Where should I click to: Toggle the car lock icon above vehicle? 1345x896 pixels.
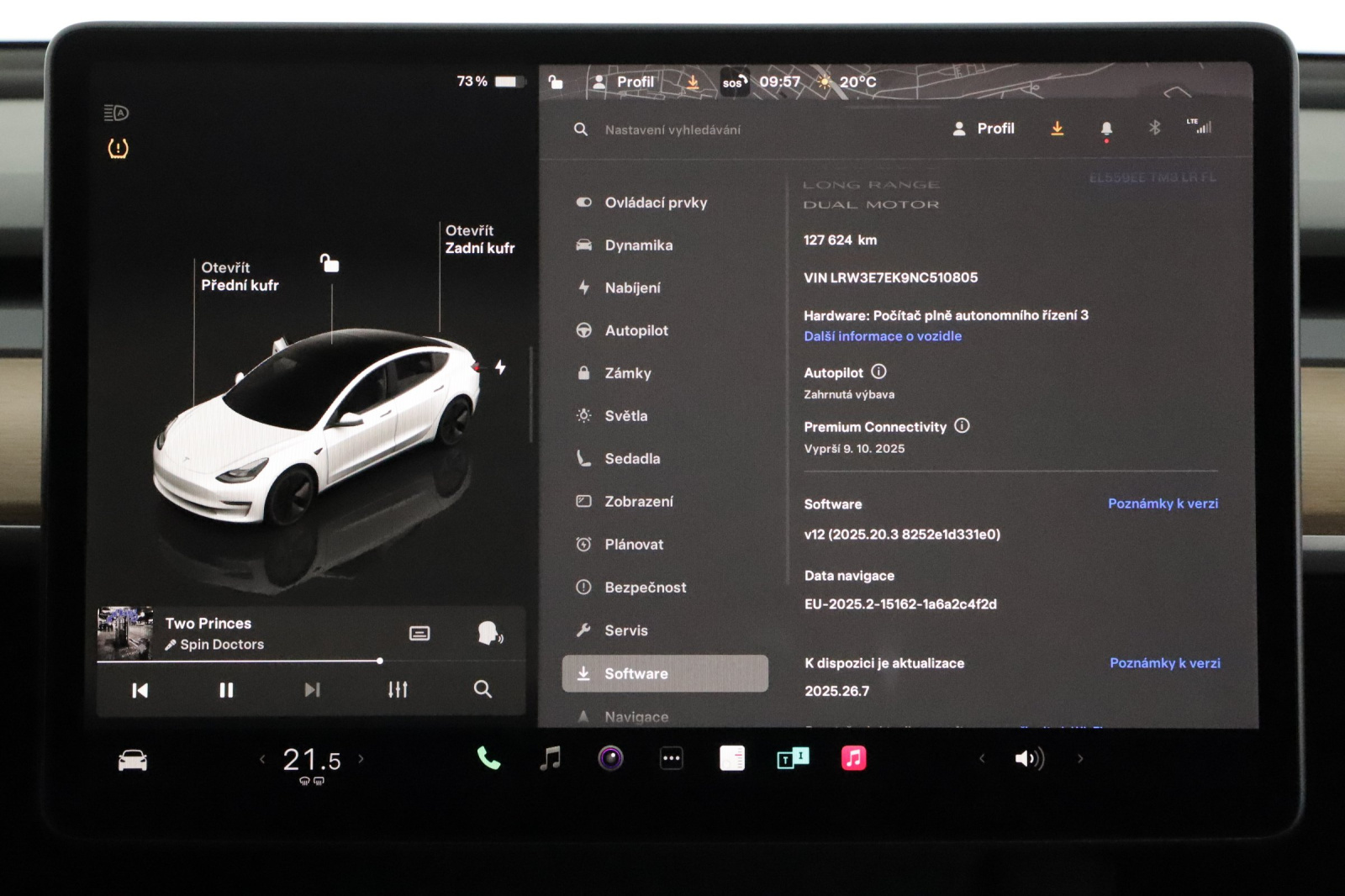click(x=330, y=264)
